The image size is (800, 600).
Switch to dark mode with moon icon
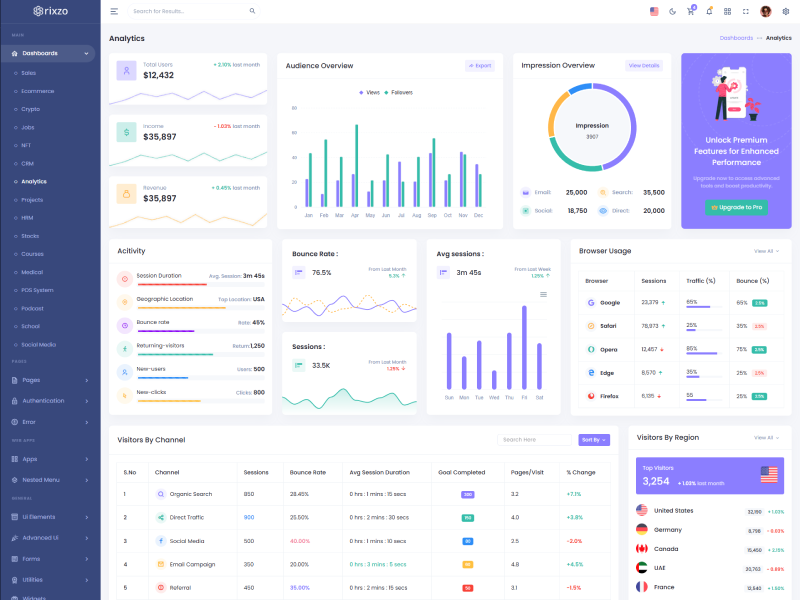[672, 11]
